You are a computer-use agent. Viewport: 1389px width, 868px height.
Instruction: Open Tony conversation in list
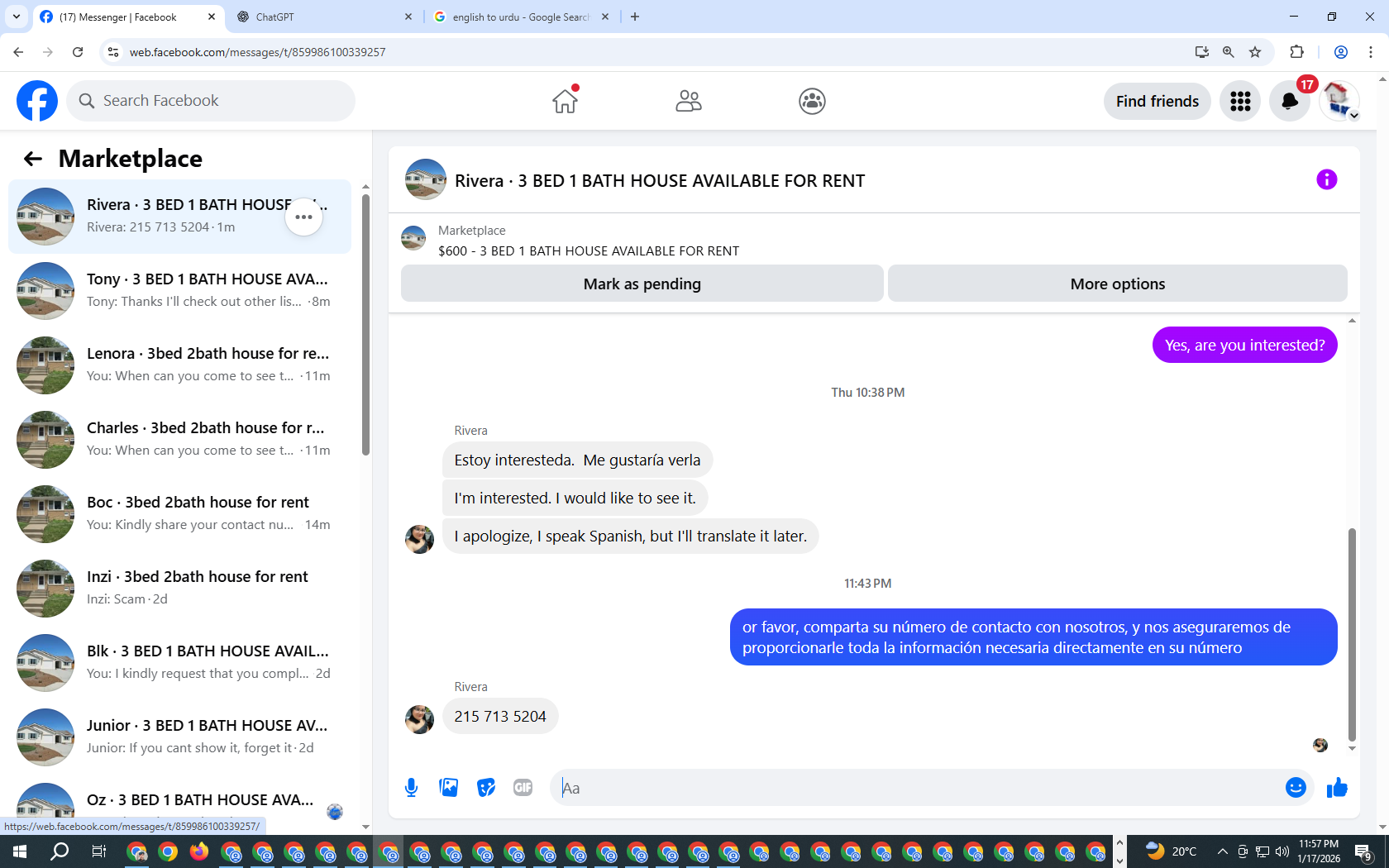[179, 291]
